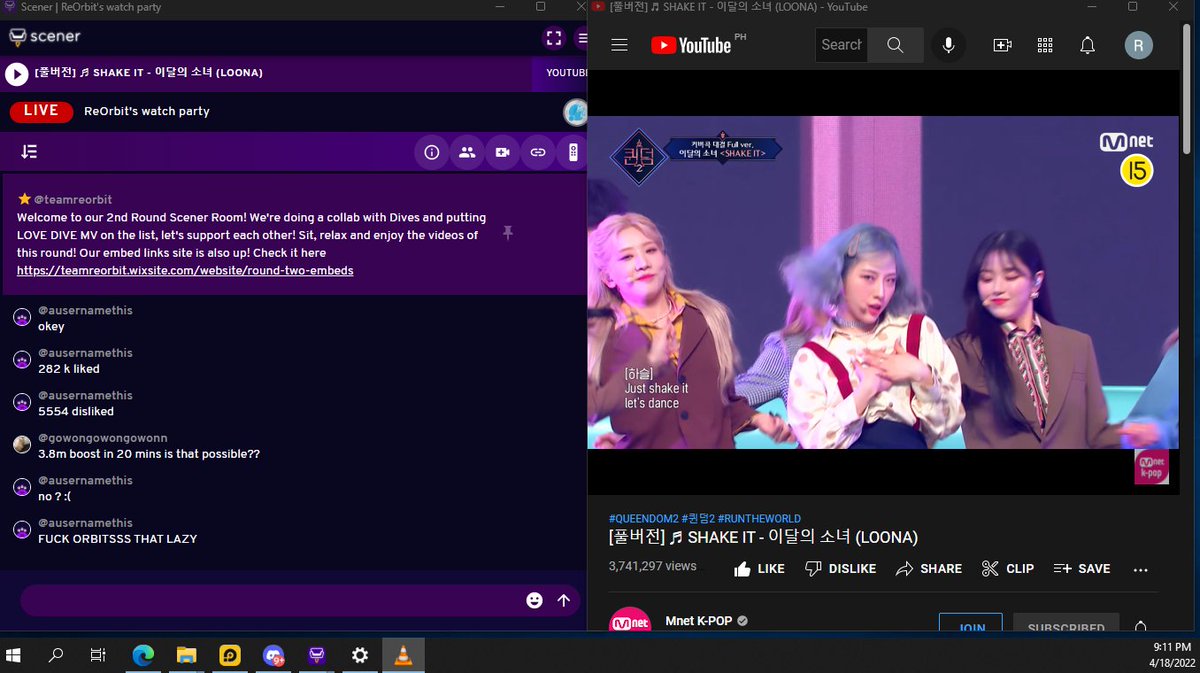
Task: Click the YouTube window scrollbar
Action: click(1188, 88)
